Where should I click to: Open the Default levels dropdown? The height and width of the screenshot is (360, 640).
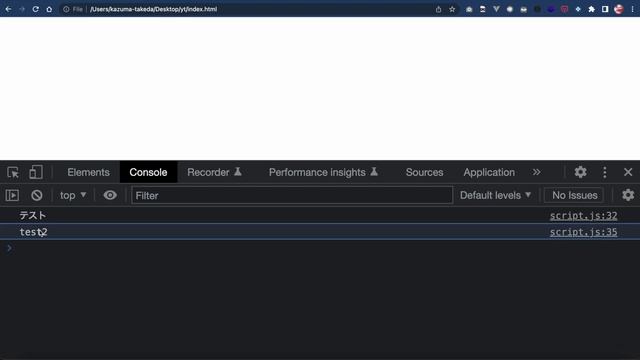click(x=496, y=196)
